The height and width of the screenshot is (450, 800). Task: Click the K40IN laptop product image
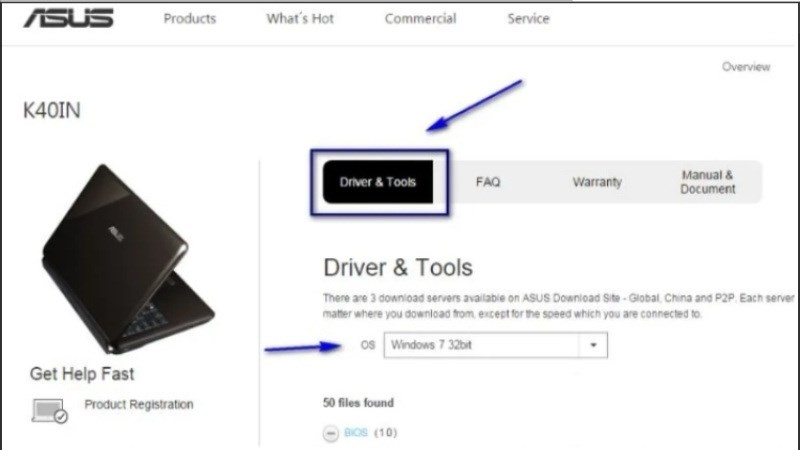coord(128,259)
